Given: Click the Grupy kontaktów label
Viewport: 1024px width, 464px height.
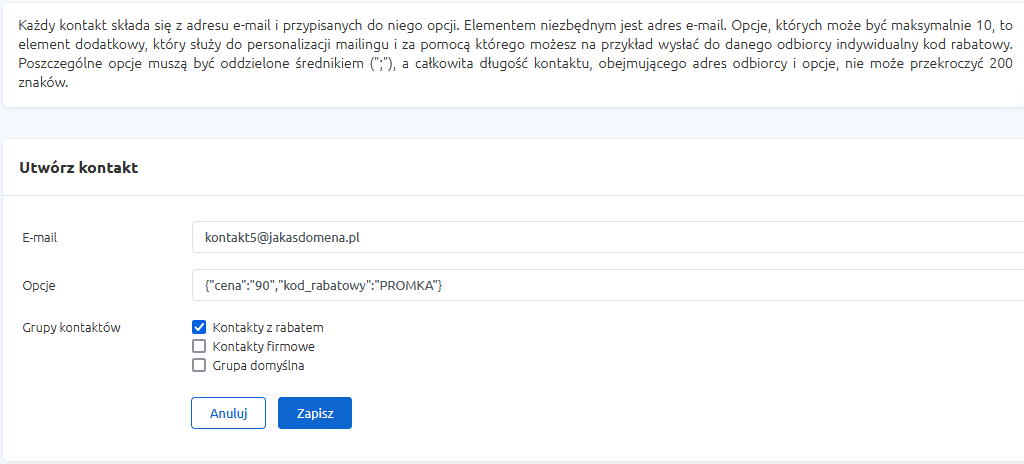Looking at the screenshot, I should pyautogui.click(x=61, y=328).
